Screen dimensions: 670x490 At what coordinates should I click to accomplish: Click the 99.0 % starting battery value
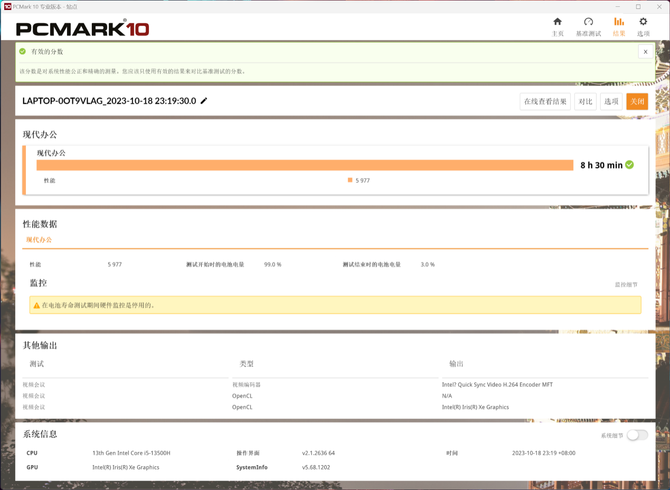[273, 264]
